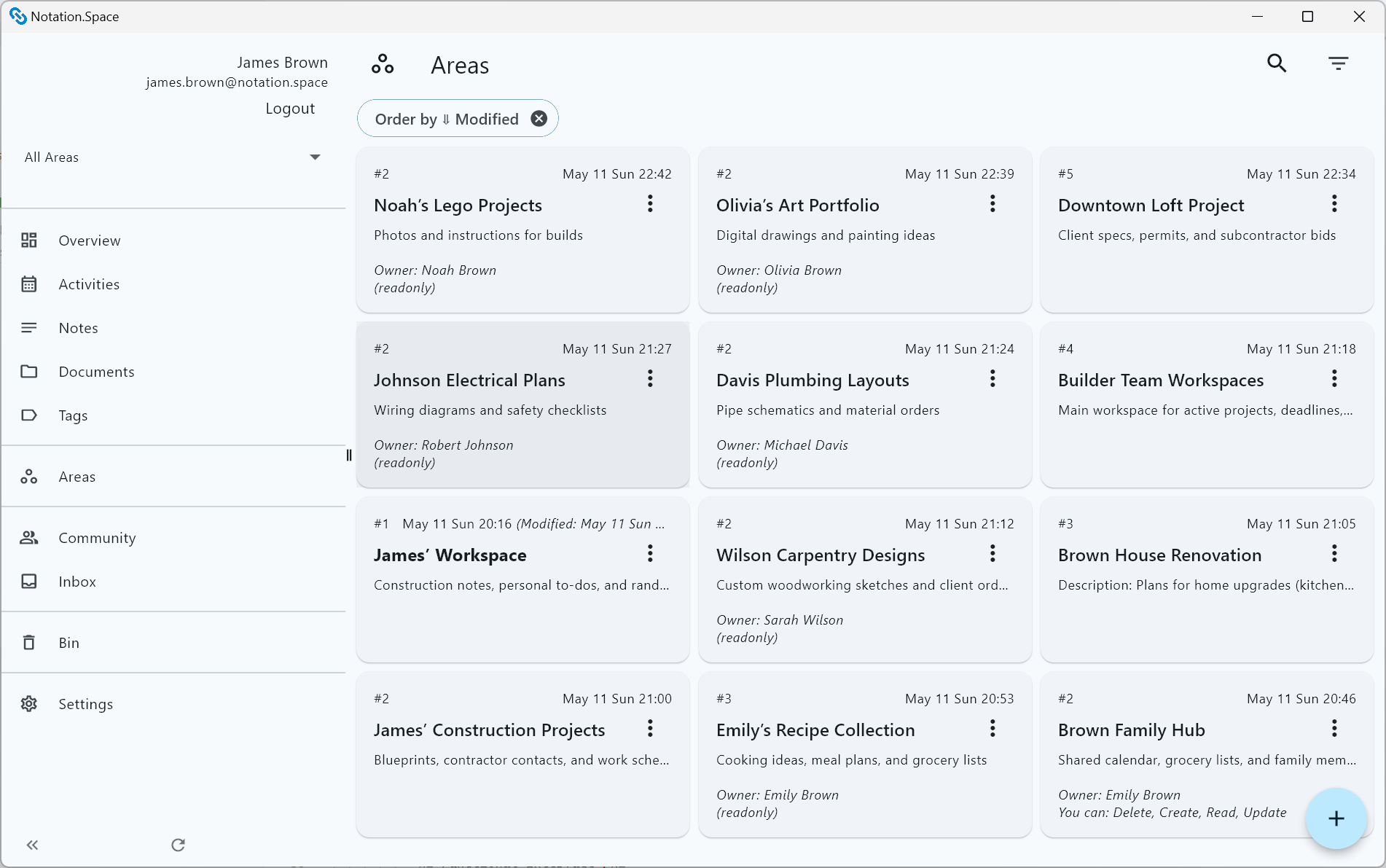Open options menu for Downtown Loft Project

coord(1334,204)
